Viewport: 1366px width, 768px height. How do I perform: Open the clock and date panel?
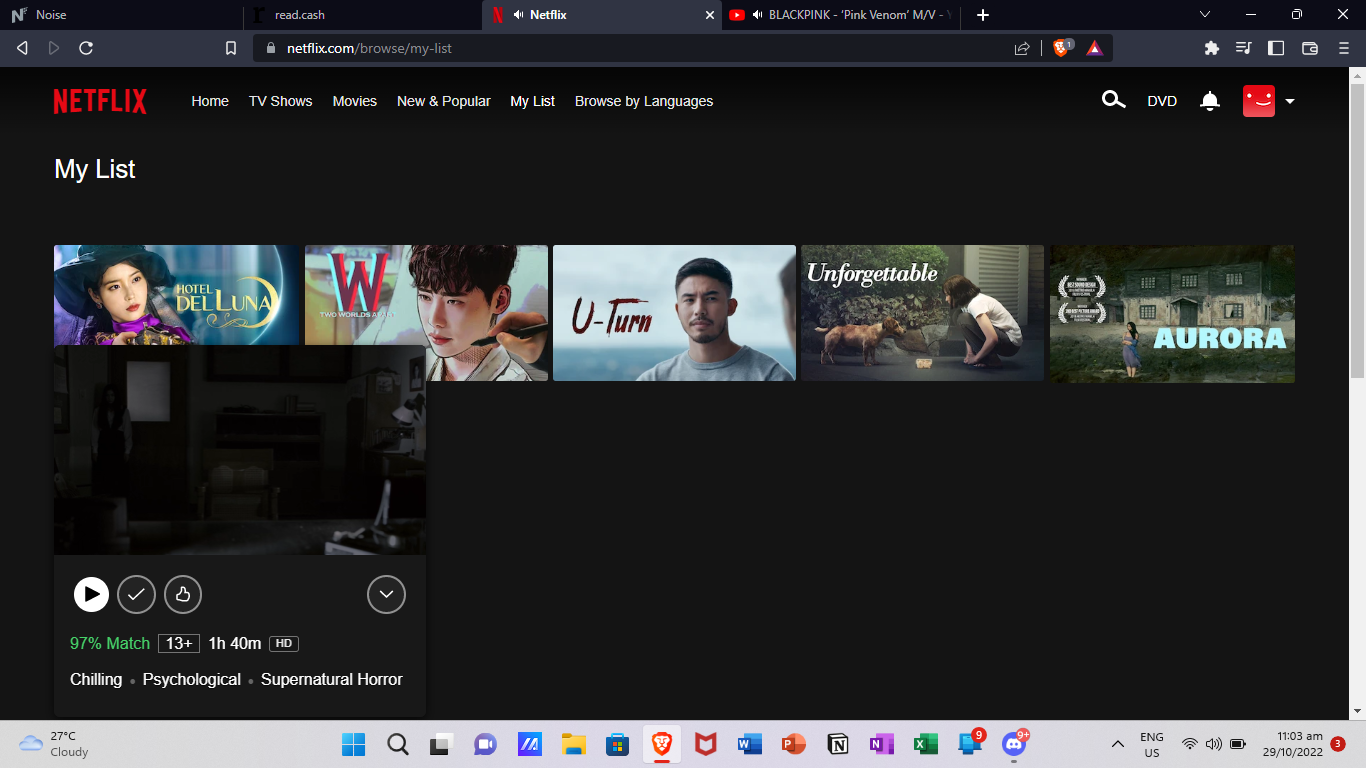point(1292,744)
